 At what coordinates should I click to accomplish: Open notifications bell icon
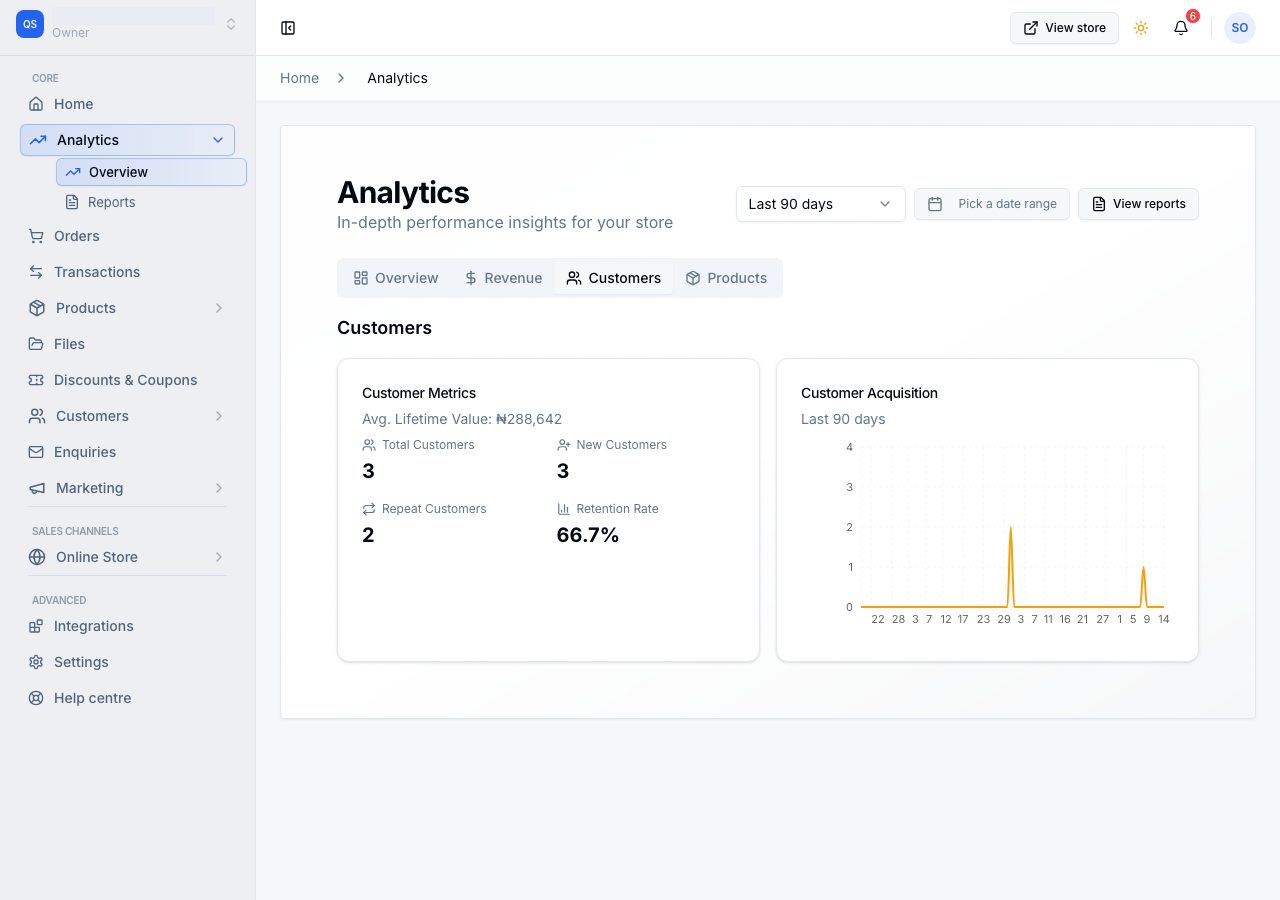(1181, 28)
